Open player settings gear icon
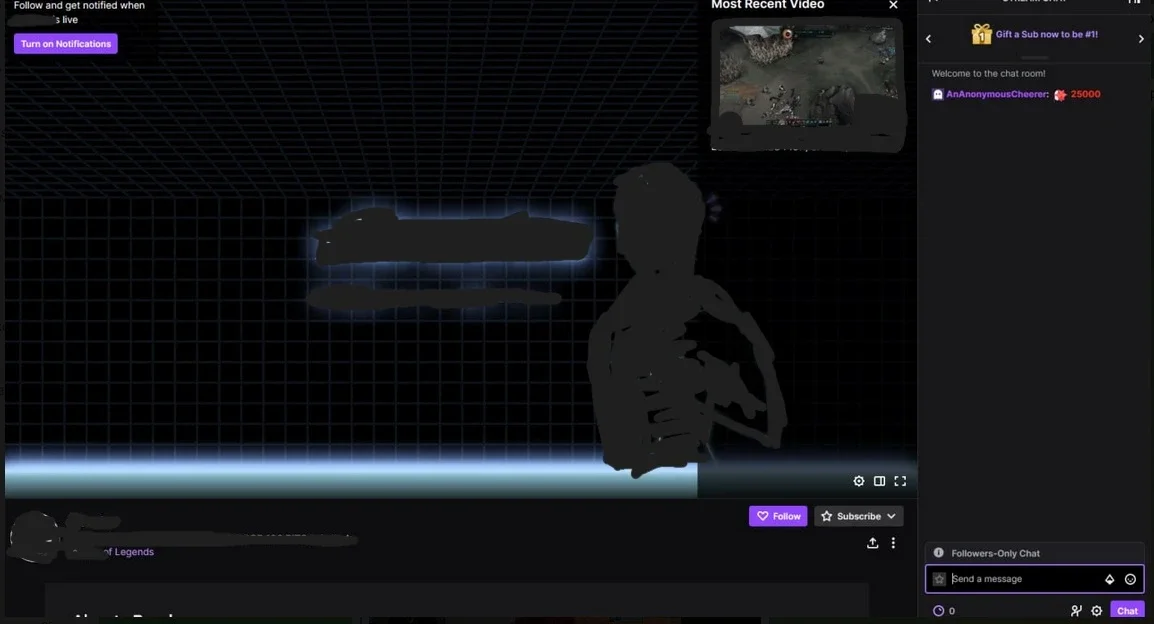Screen dimensions: 1154x624 [x=858, y=481]
